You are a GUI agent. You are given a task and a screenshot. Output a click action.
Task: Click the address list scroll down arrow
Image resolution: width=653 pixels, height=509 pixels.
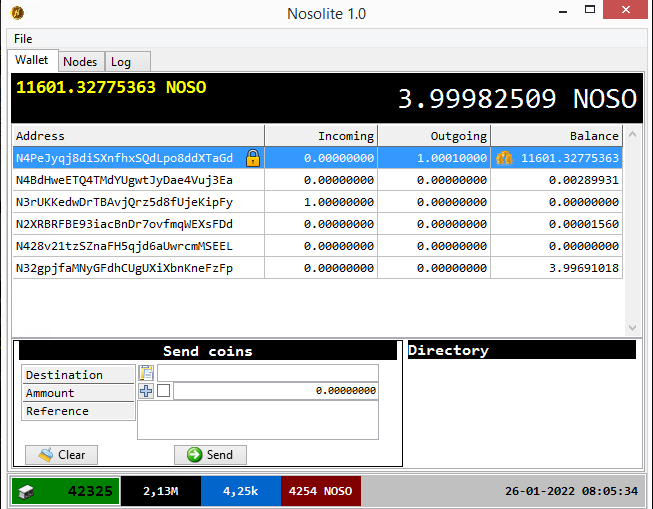pyautogui.click(x=632, y=328)
